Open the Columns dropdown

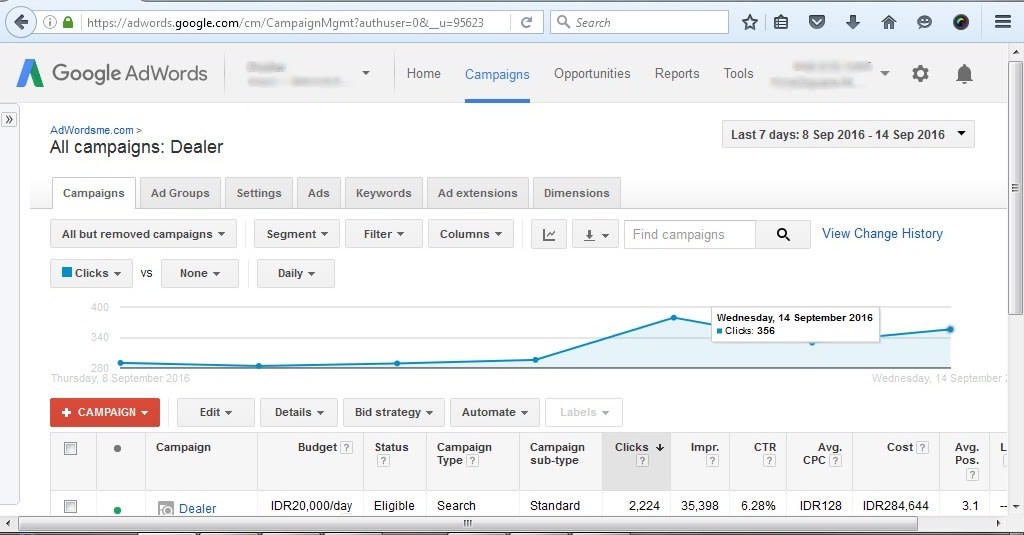(x=470, y=234)
